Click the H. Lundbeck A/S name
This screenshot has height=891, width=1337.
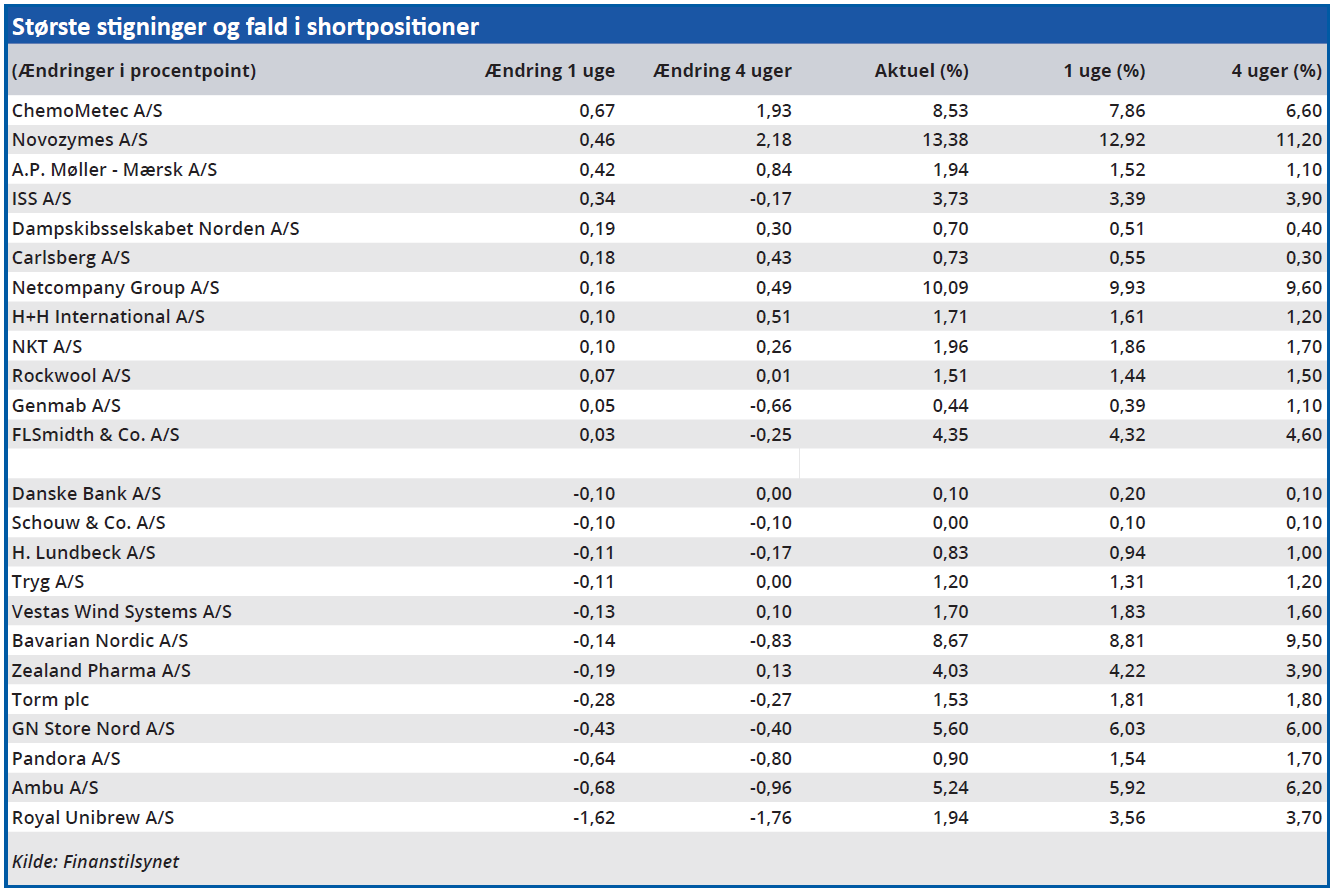point(83,553)
